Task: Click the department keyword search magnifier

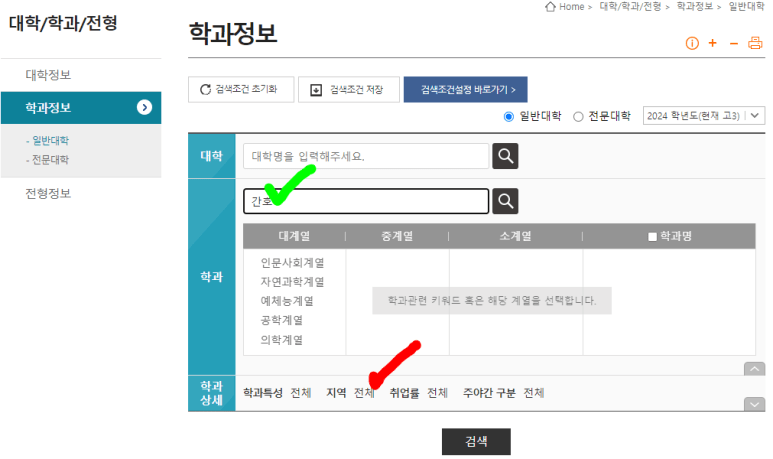Action: point(507,201)
